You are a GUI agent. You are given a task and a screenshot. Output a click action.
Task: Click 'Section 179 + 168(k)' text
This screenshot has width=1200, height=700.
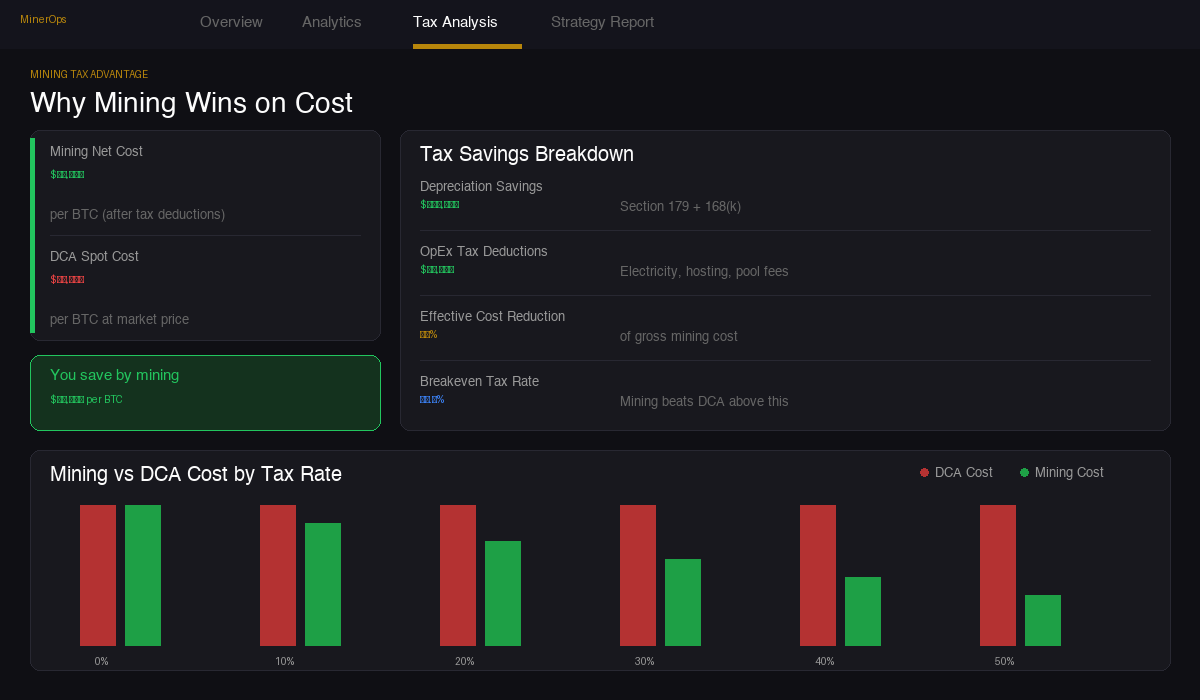click(x=680, y=206)
